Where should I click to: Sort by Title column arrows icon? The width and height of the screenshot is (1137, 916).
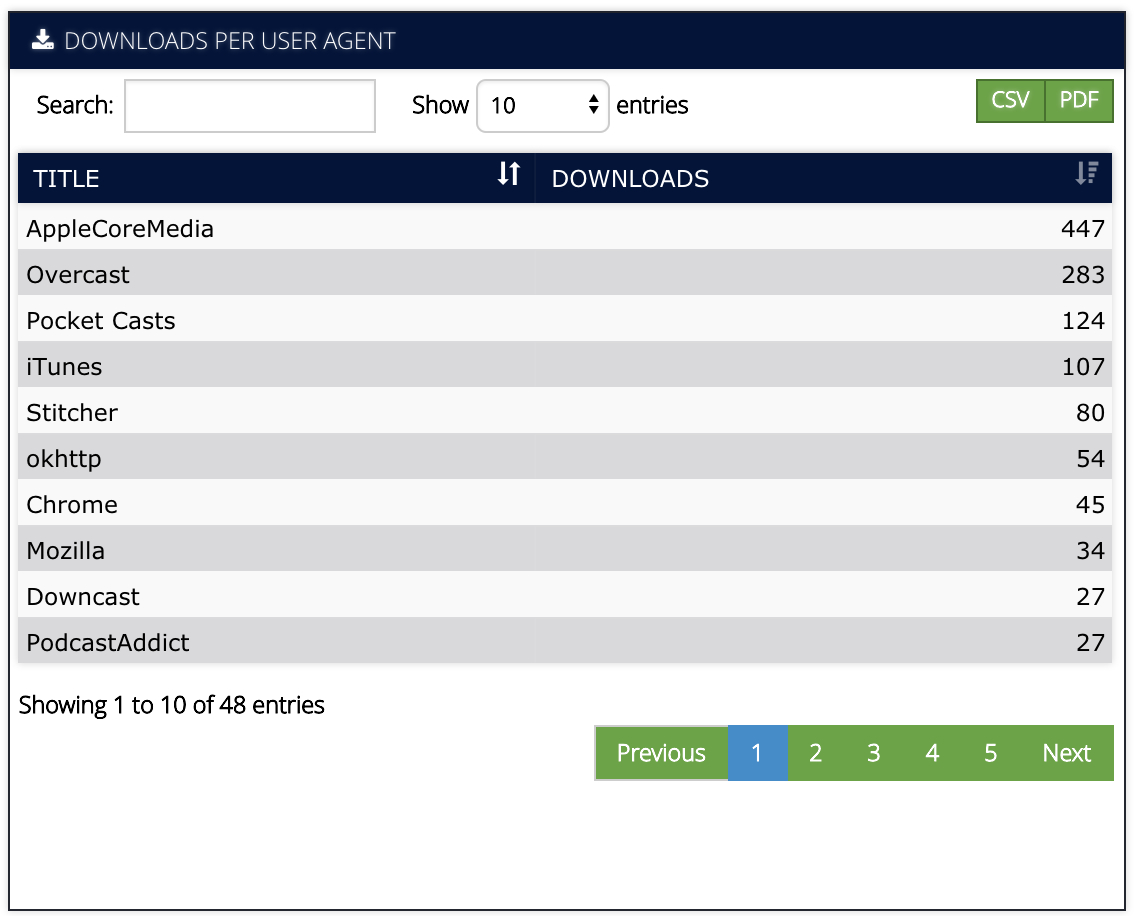pyautogui.click(x=509, y=174)
